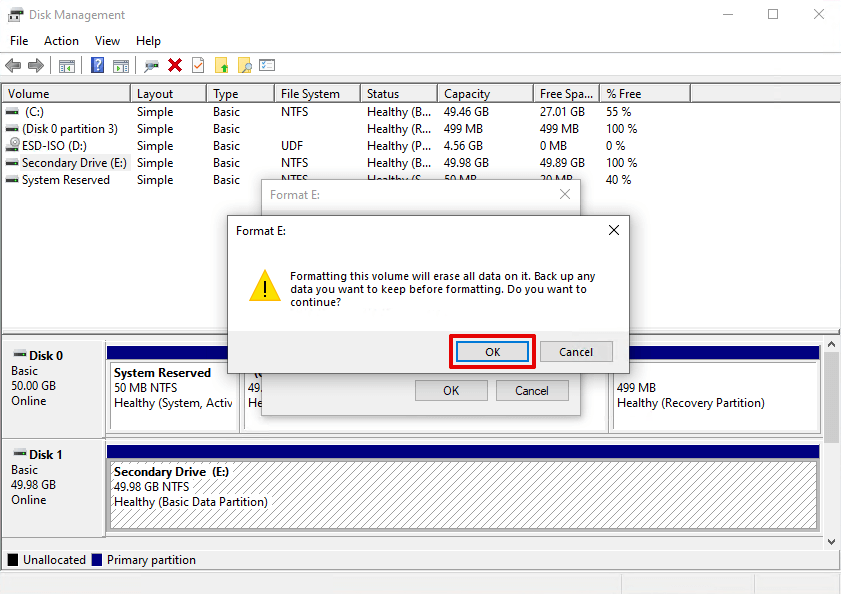The height and width of the screenshot is (594, 841).
Task: Sort by the Volume column header
Action: (x=67, y=93)
